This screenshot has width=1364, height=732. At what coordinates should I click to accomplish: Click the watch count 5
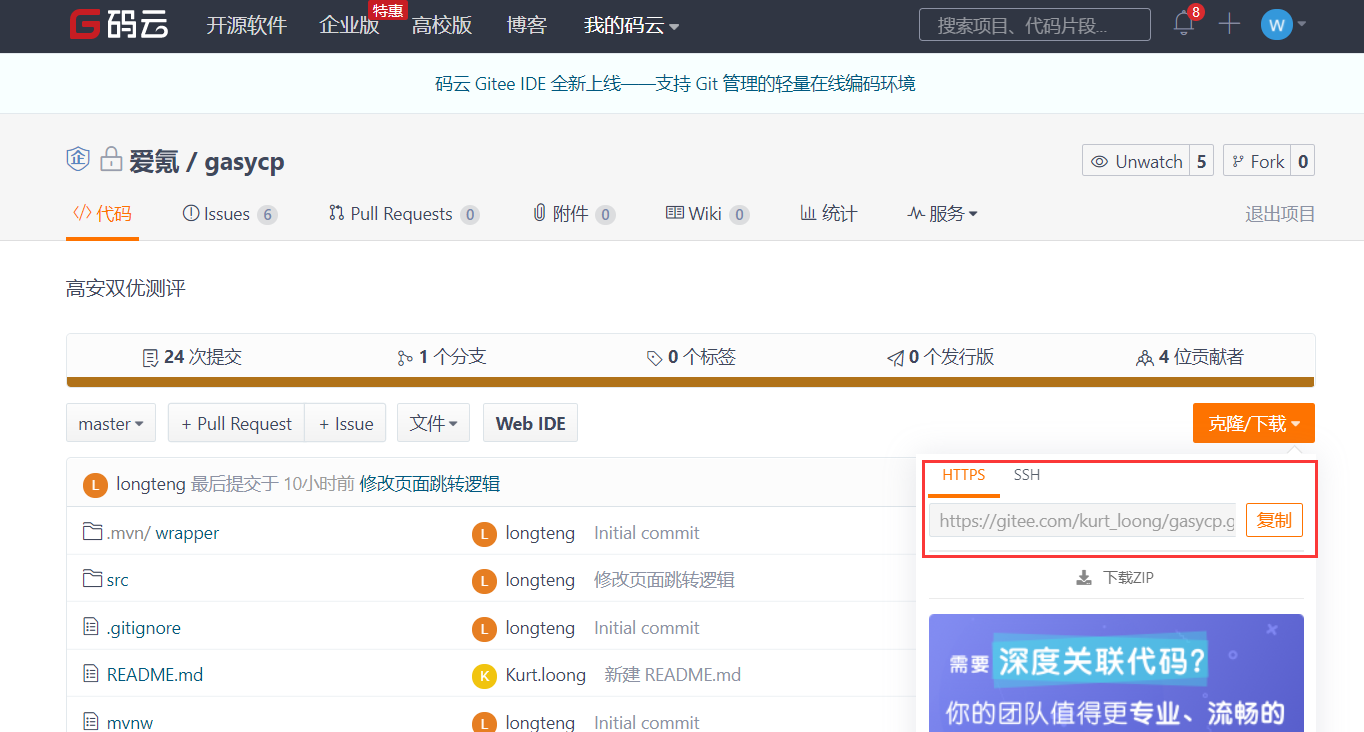click(1201, 161)
